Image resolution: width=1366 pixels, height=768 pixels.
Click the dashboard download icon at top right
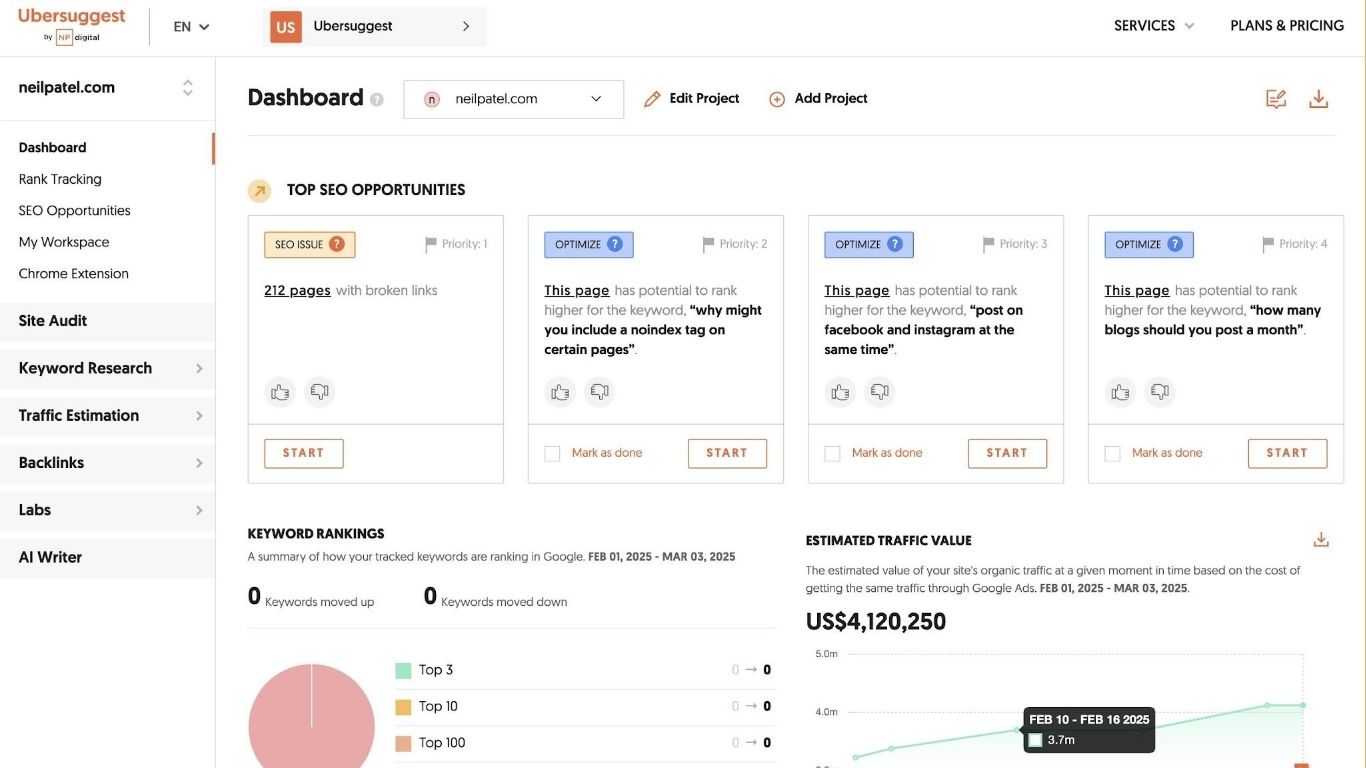tap(1319, 99)
